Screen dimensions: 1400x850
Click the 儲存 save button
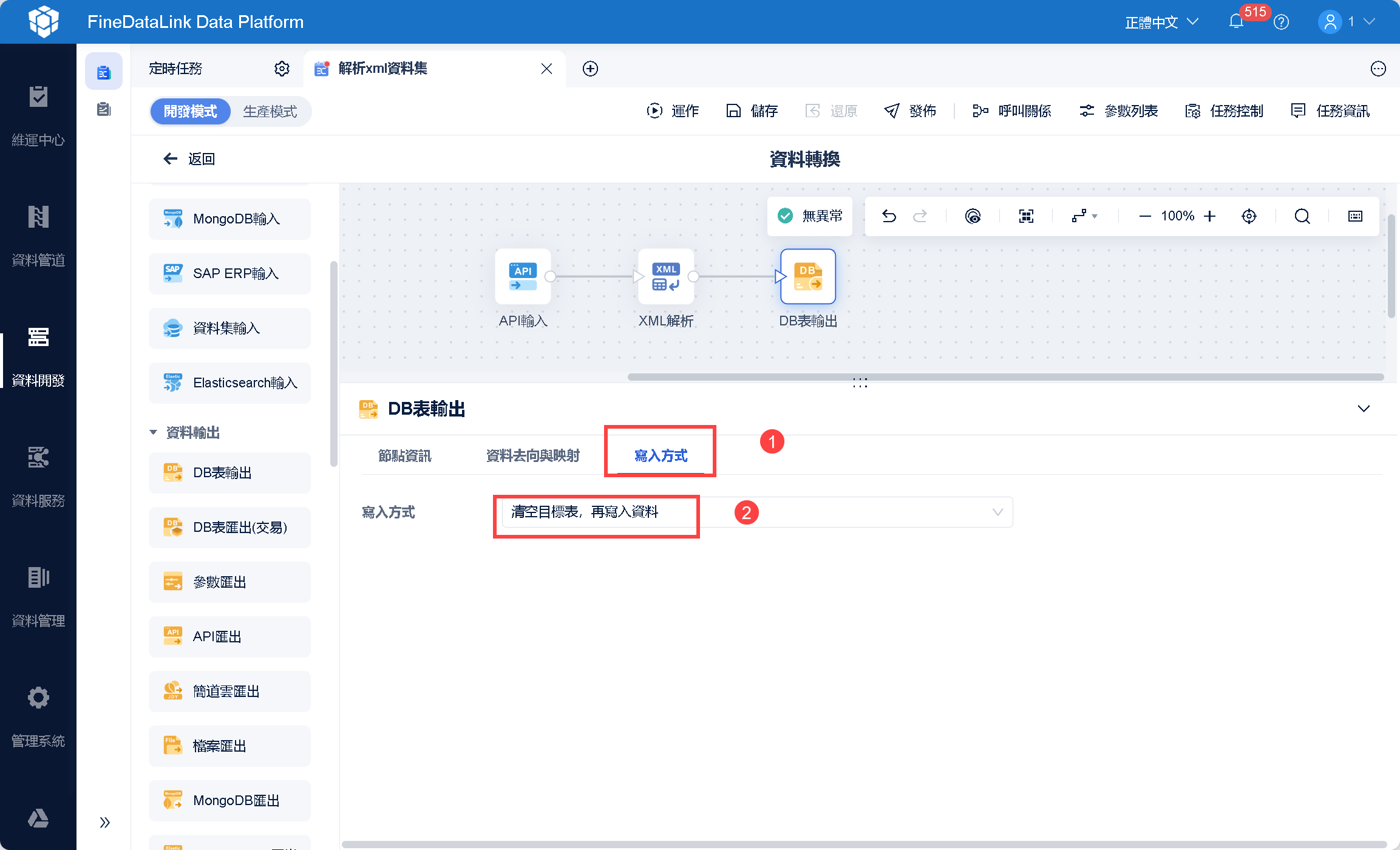752,111
